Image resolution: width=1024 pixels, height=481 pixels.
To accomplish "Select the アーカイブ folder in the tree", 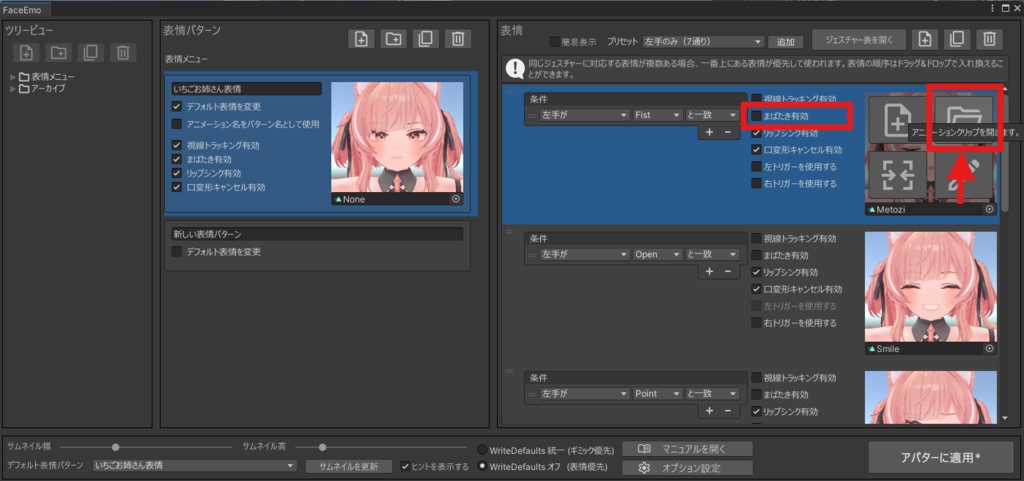I will [x=42, y=89].
